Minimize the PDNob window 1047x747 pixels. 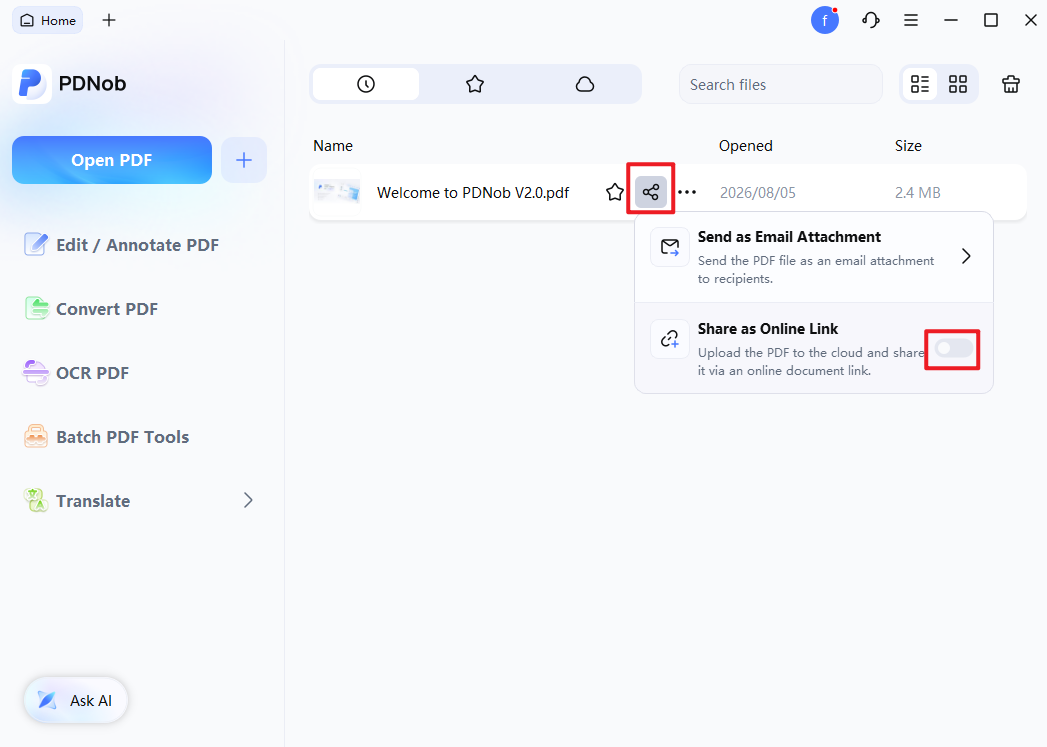(951, 21)
